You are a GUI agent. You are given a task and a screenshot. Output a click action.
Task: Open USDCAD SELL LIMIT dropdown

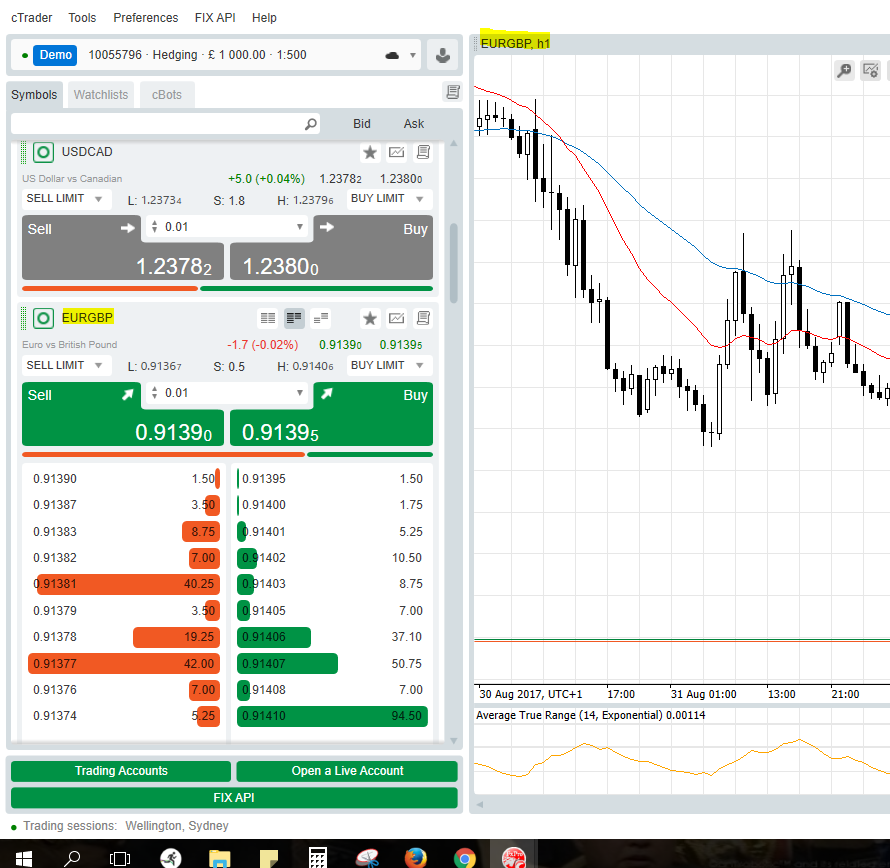(66, 199)
